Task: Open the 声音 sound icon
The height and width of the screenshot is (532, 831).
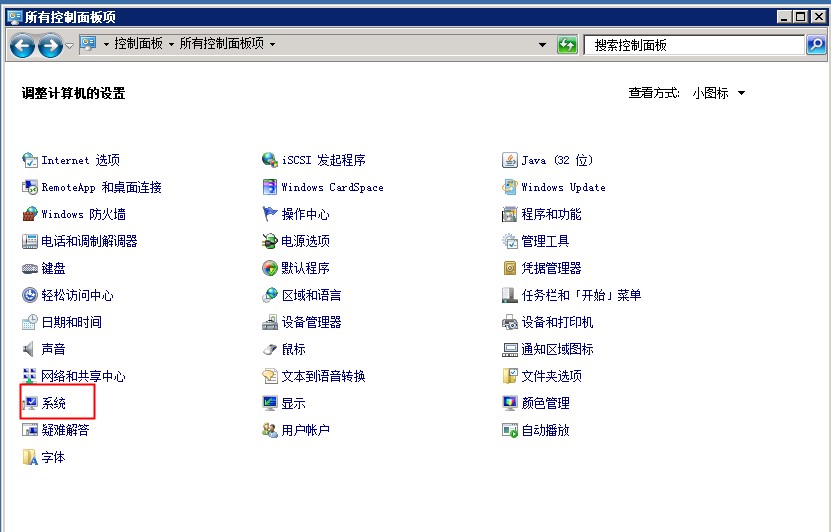Action: click(53, 349)
